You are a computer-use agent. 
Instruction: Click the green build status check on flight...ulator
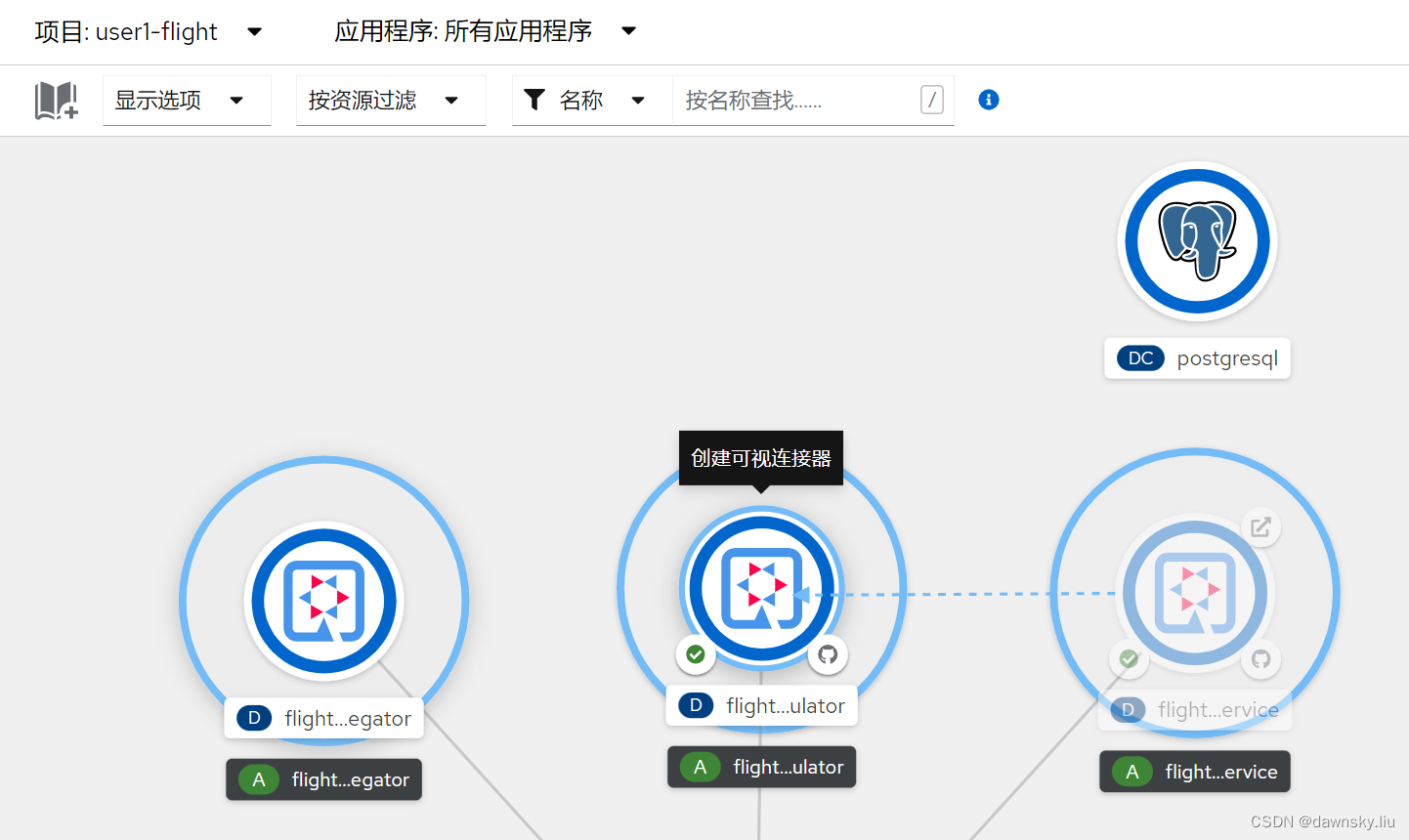[696, 654]
